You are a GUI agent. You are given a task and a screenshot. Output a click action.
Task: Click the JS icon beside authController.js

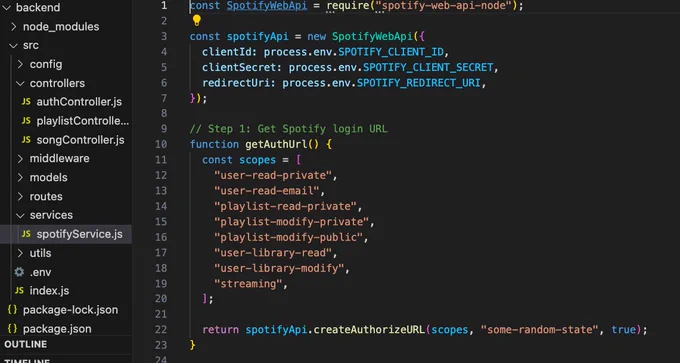(x=26, y=102)
